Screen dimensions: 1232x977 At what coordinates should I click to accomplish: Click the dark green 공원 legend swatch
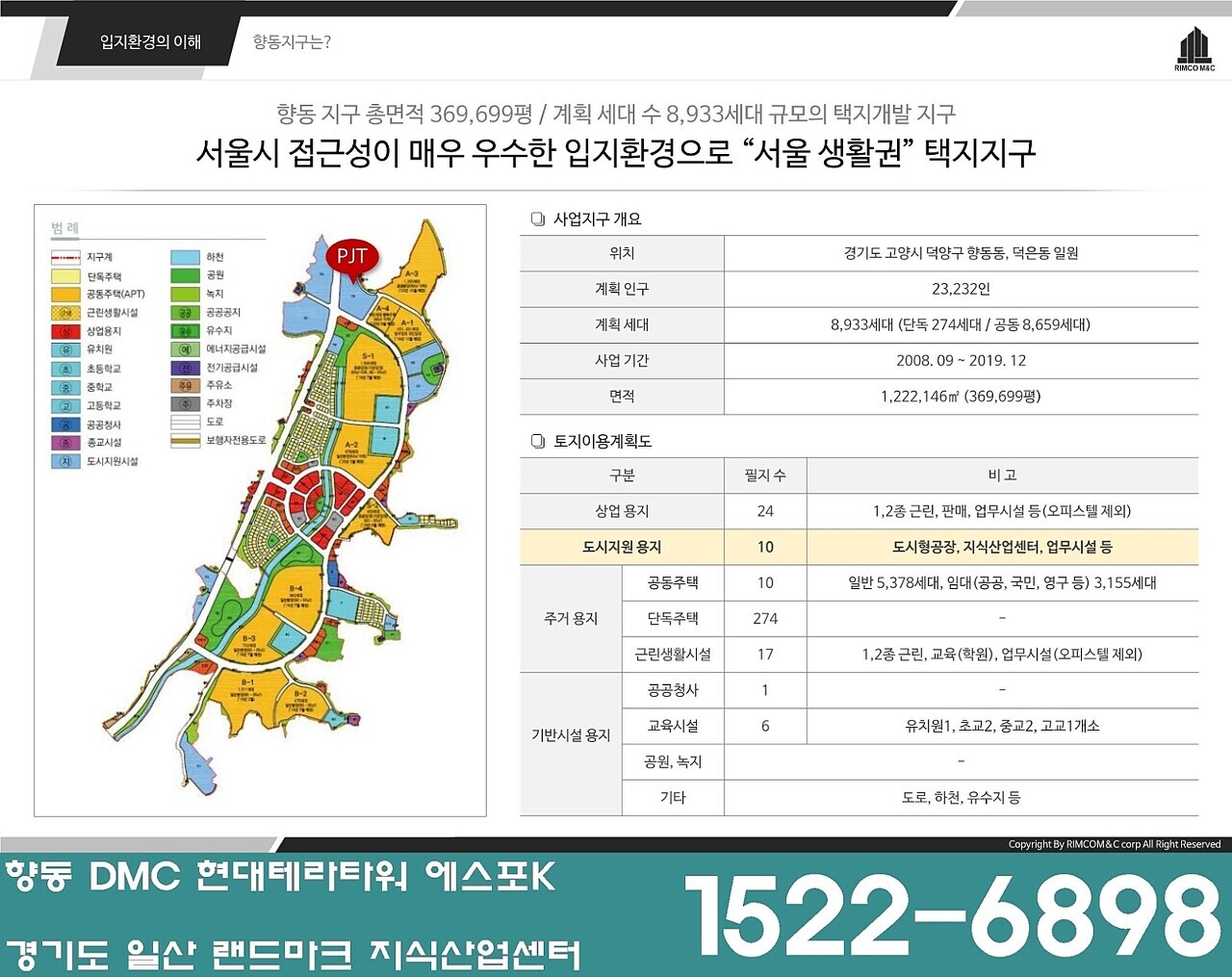point(185,275)
